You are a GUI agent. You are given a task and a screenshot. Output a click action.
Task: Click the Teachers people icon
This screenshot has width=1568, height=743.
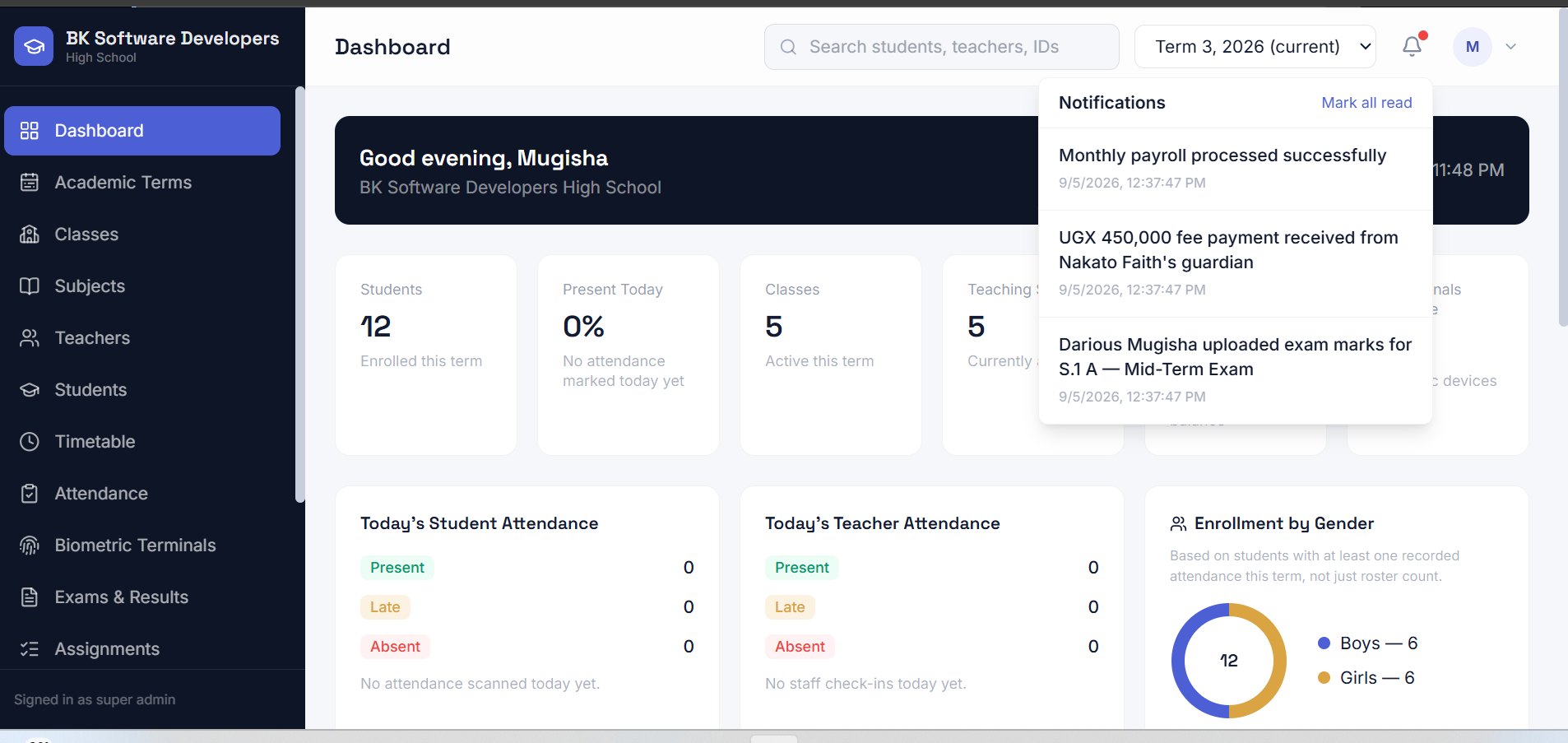(x=30, y=338)
